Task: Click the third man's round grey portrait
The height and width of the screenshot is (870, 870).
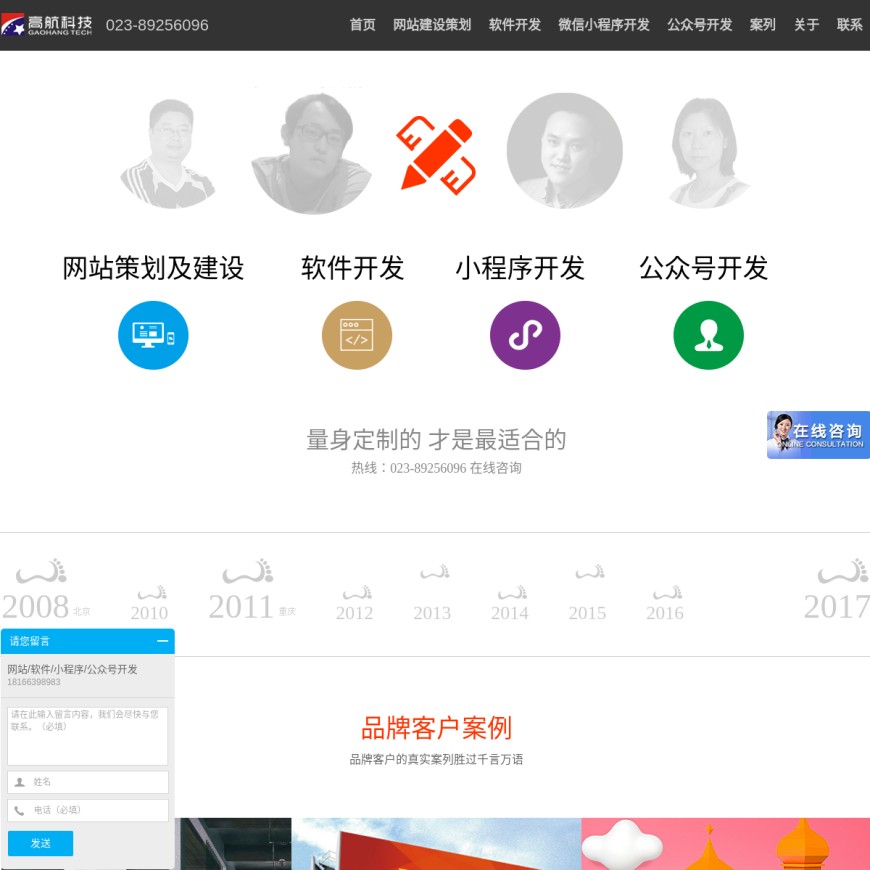Action: click(564, 151)
